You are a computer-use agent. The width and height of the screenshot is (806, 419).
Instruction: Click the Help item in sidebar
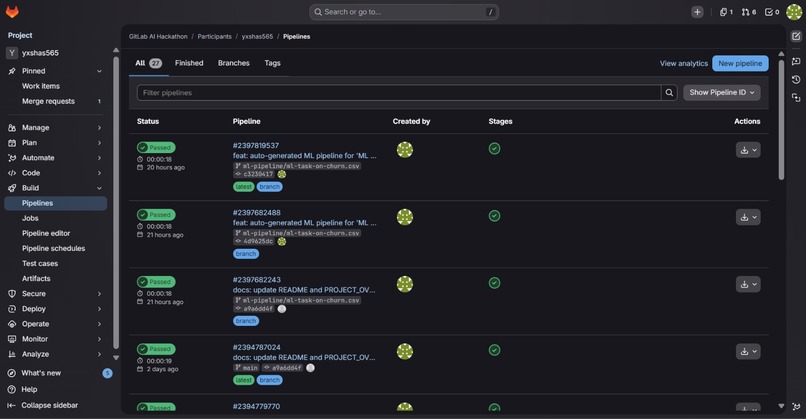coord(29,389)
